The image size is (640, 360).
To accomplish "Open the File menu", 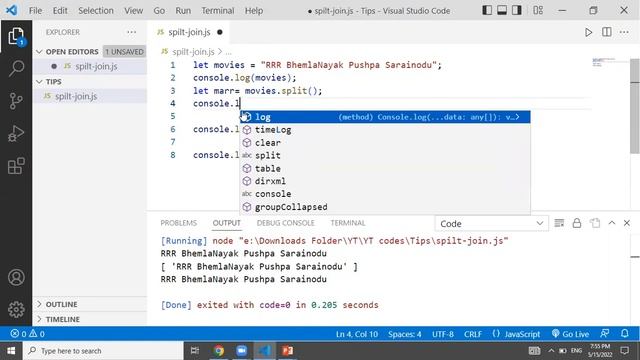I will tap(35, 11).
